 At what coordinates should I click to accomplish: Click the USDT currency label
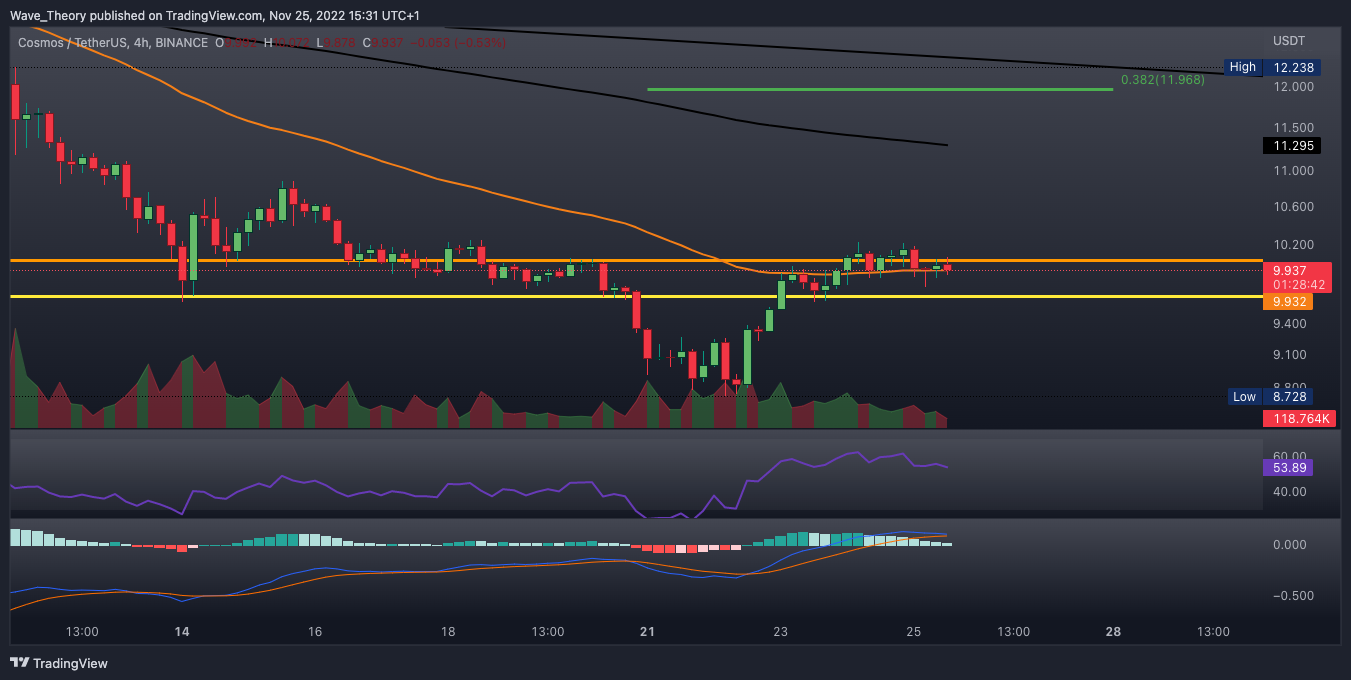[1288, 41]
